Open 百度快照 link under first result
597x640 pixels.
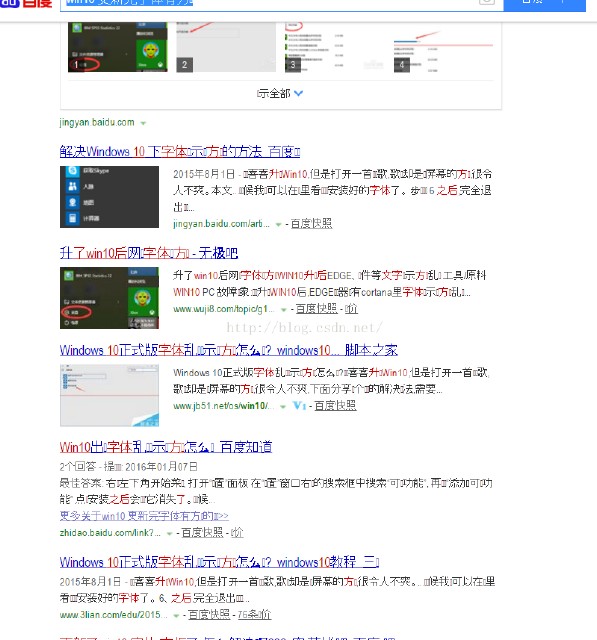coord(311,224)
